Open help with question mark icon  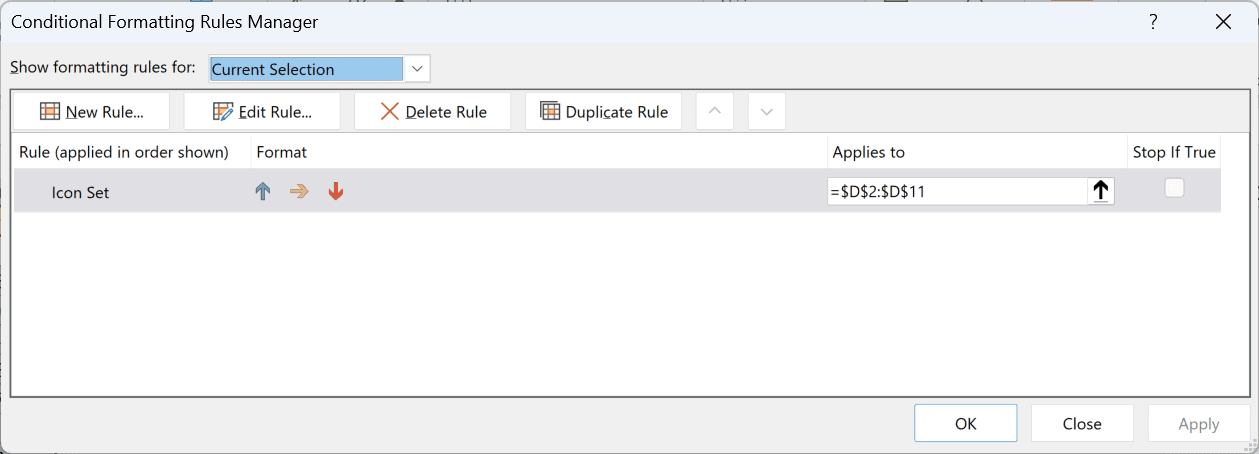click(x=1153, y=21)
